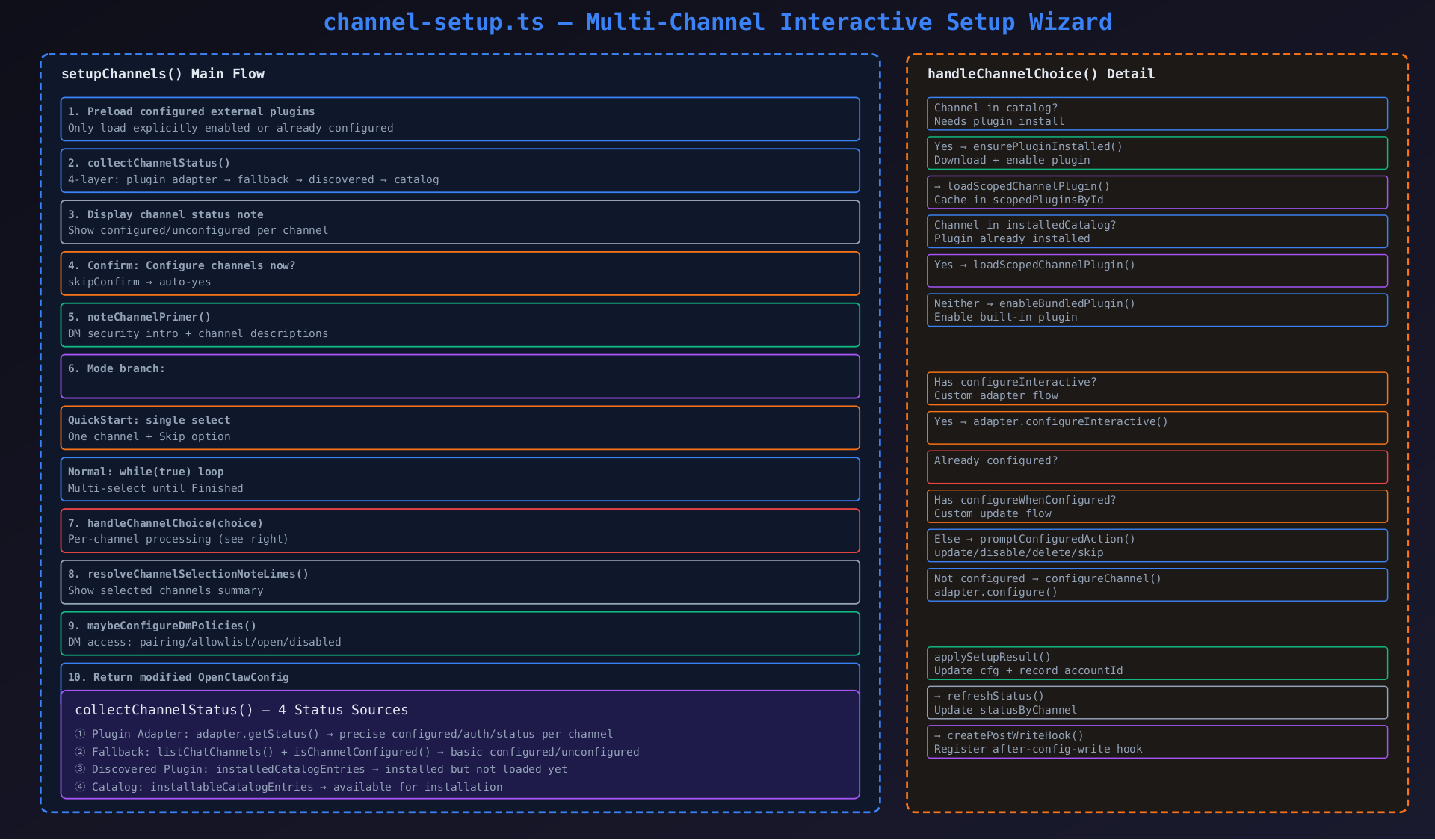
Task: Select 'Normal: while(true) loop' box
Action: click(x=460, y=479)
